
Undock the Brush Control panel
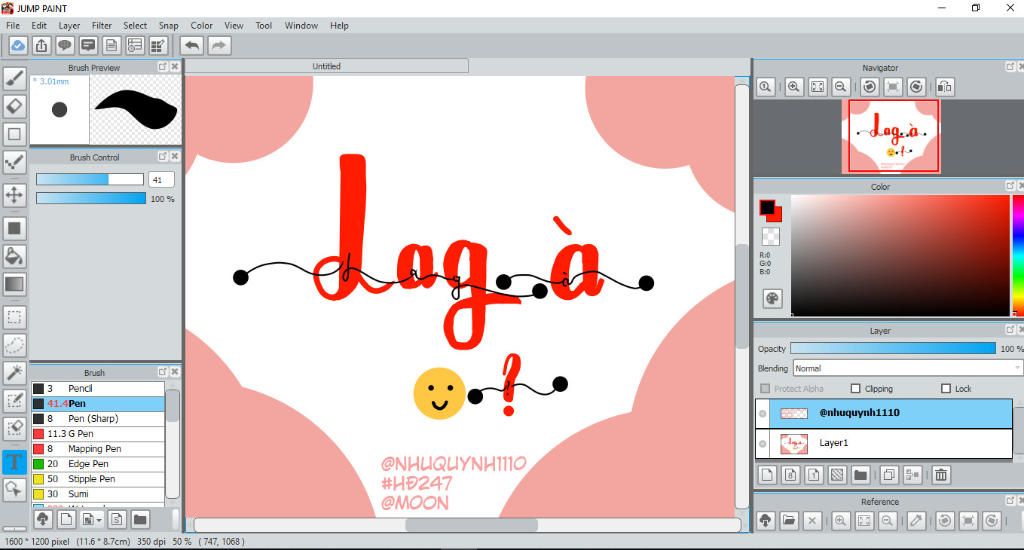[x=163, y=156]
